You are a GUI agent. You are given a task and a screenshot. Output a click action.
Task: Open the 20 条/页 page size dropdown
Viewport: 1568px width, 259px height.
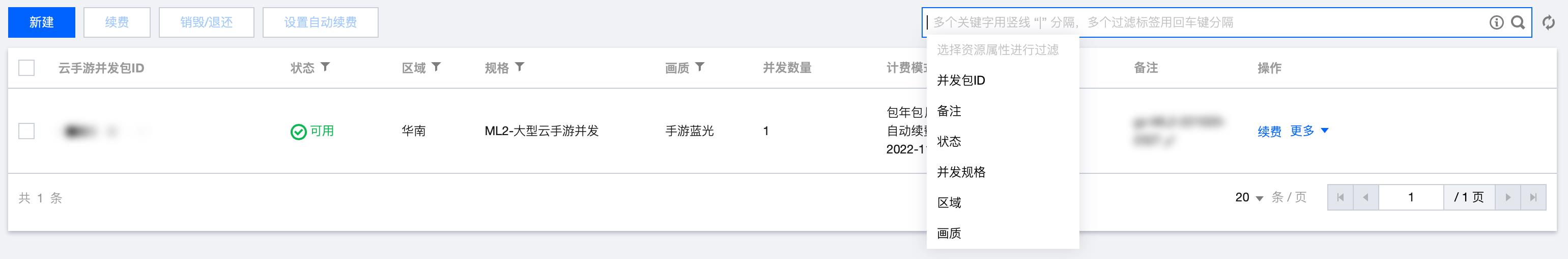tap(1249, 197)
